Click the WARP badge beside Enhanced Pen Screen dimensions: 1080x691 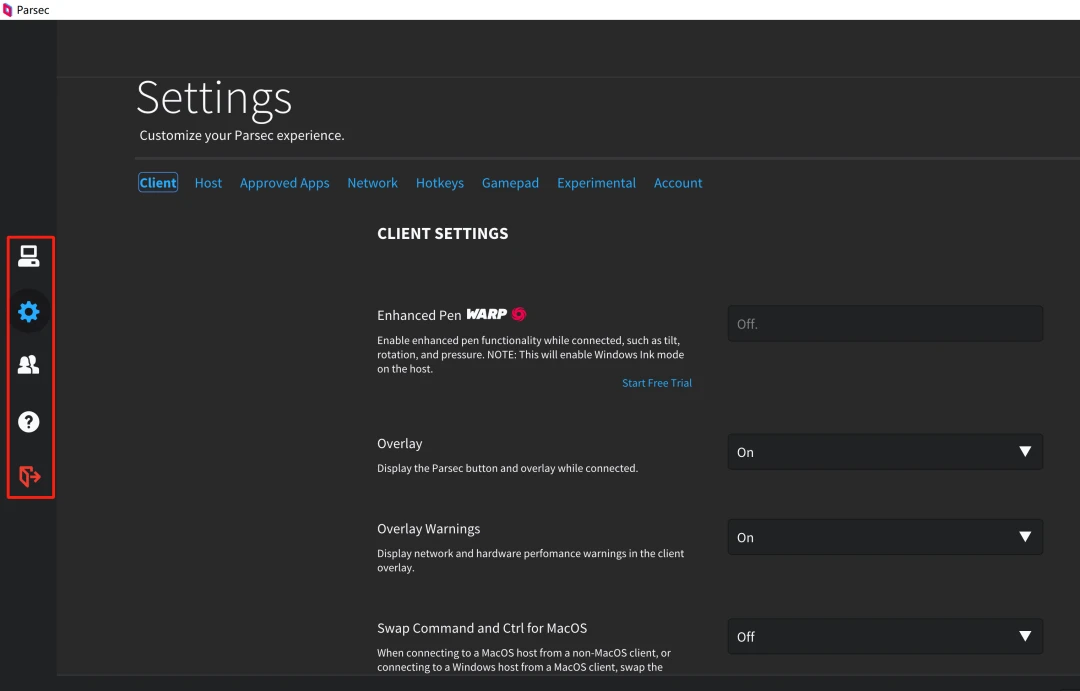487,314
